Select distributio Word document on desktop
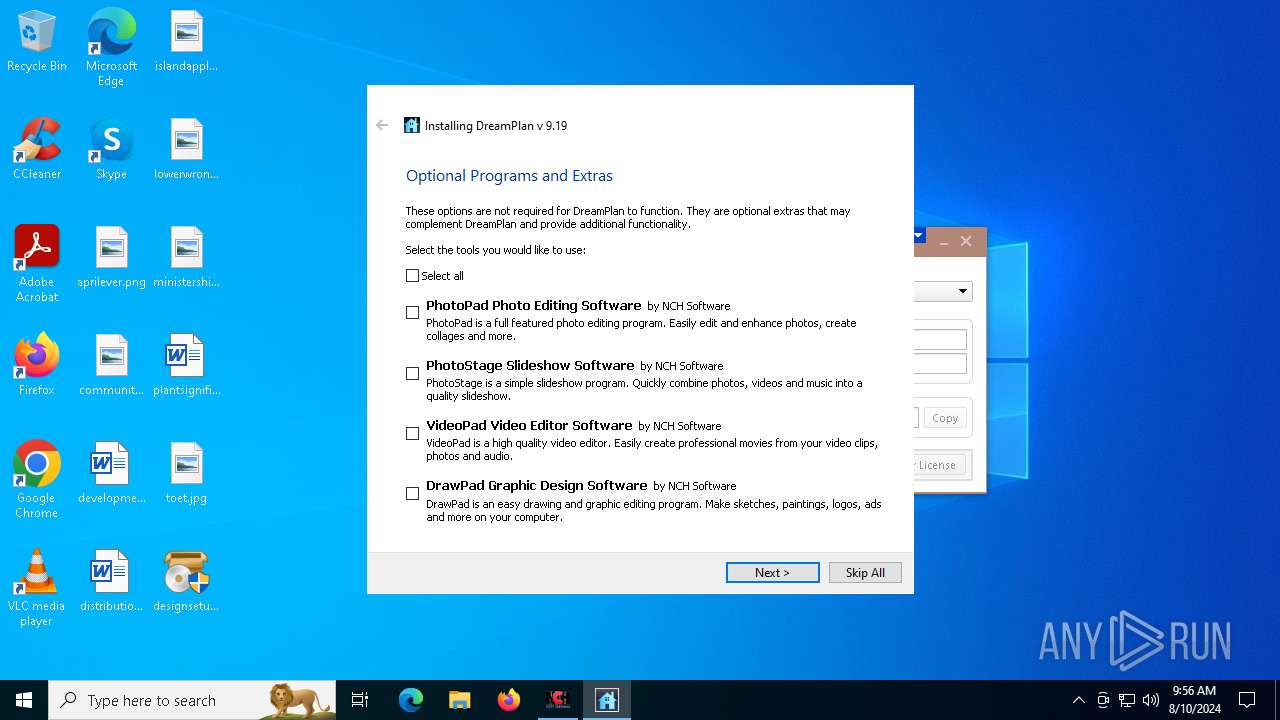The width and height of the screenshot is (1280, 720). tap(111, 582)
